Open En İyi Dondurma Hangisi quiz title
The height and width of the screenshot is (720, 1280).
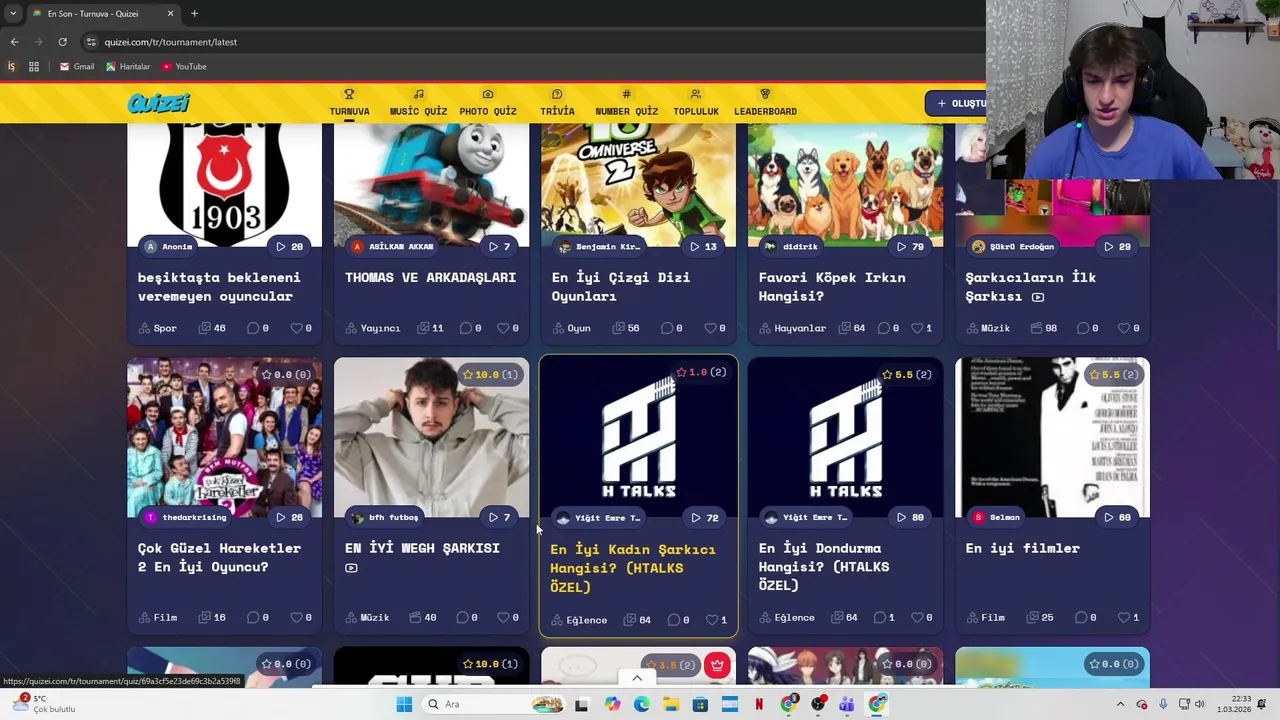pos(824,566)
